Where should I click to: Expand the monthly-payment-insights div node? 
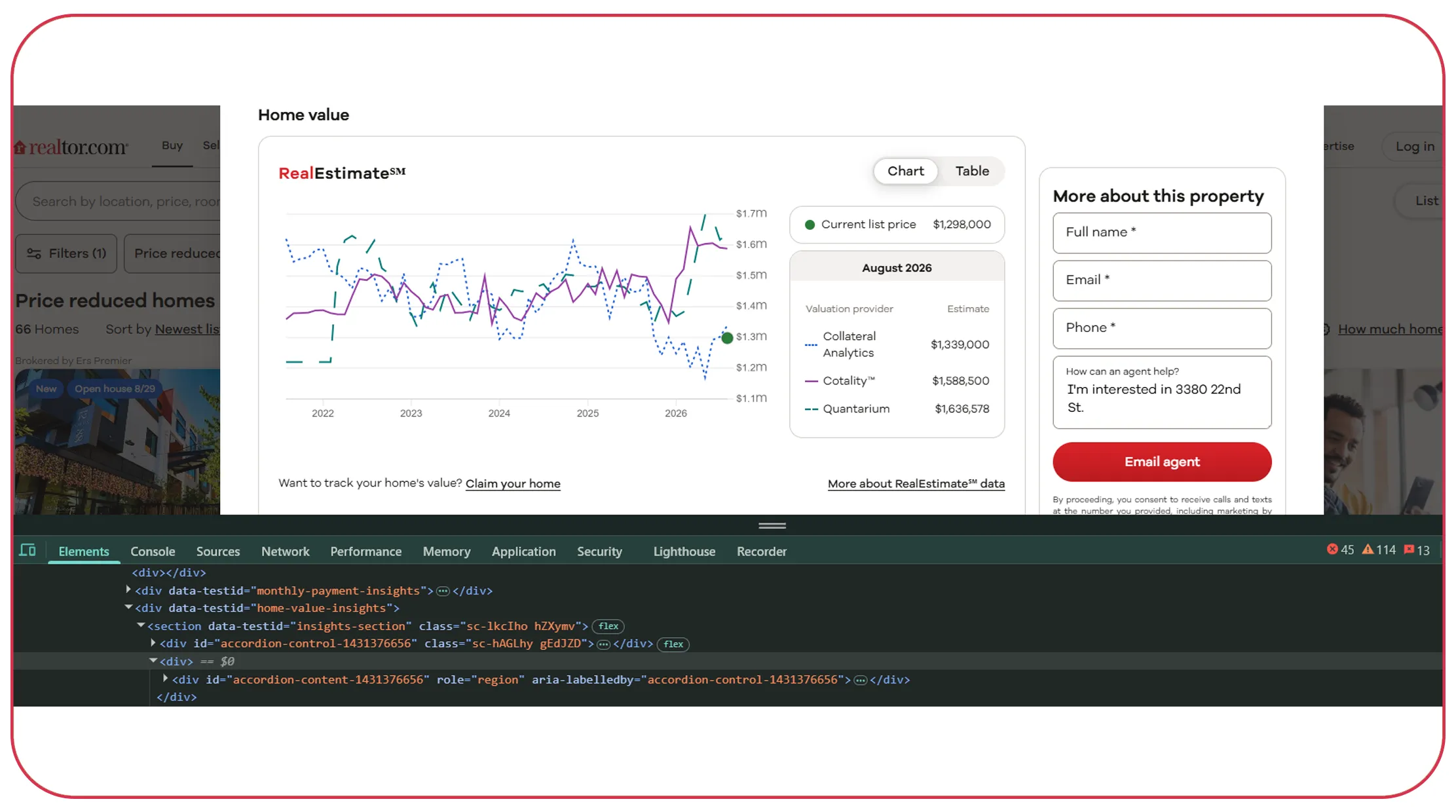(x=128, y=589)
